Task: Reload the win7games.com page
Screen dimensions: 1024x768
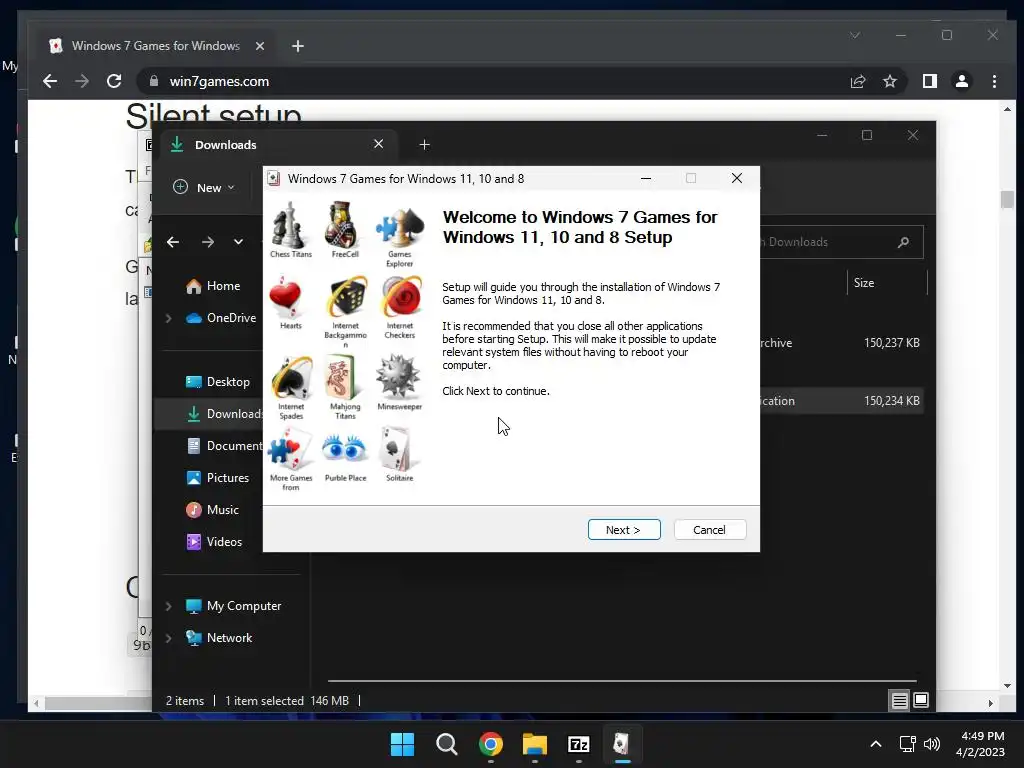Action: [114, 81]
